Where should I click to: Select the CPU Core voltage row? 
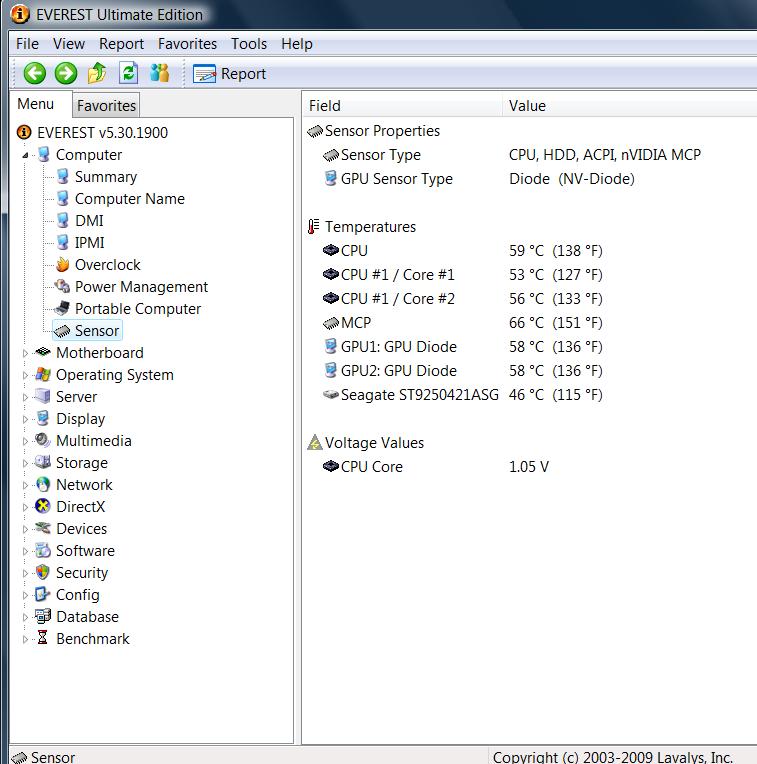[436, 467]
